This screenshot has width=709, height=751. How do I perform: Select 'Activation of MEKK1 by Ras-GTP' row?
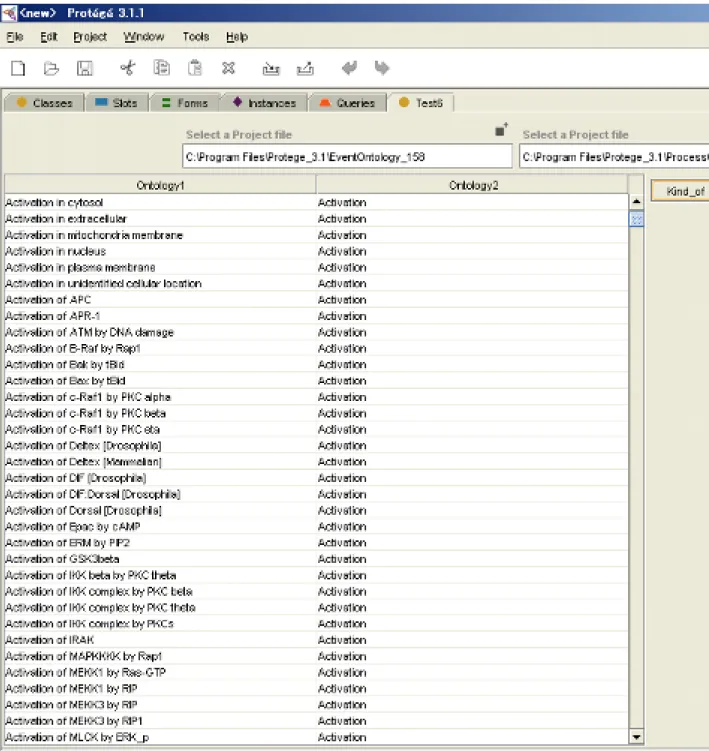[316, 672]
